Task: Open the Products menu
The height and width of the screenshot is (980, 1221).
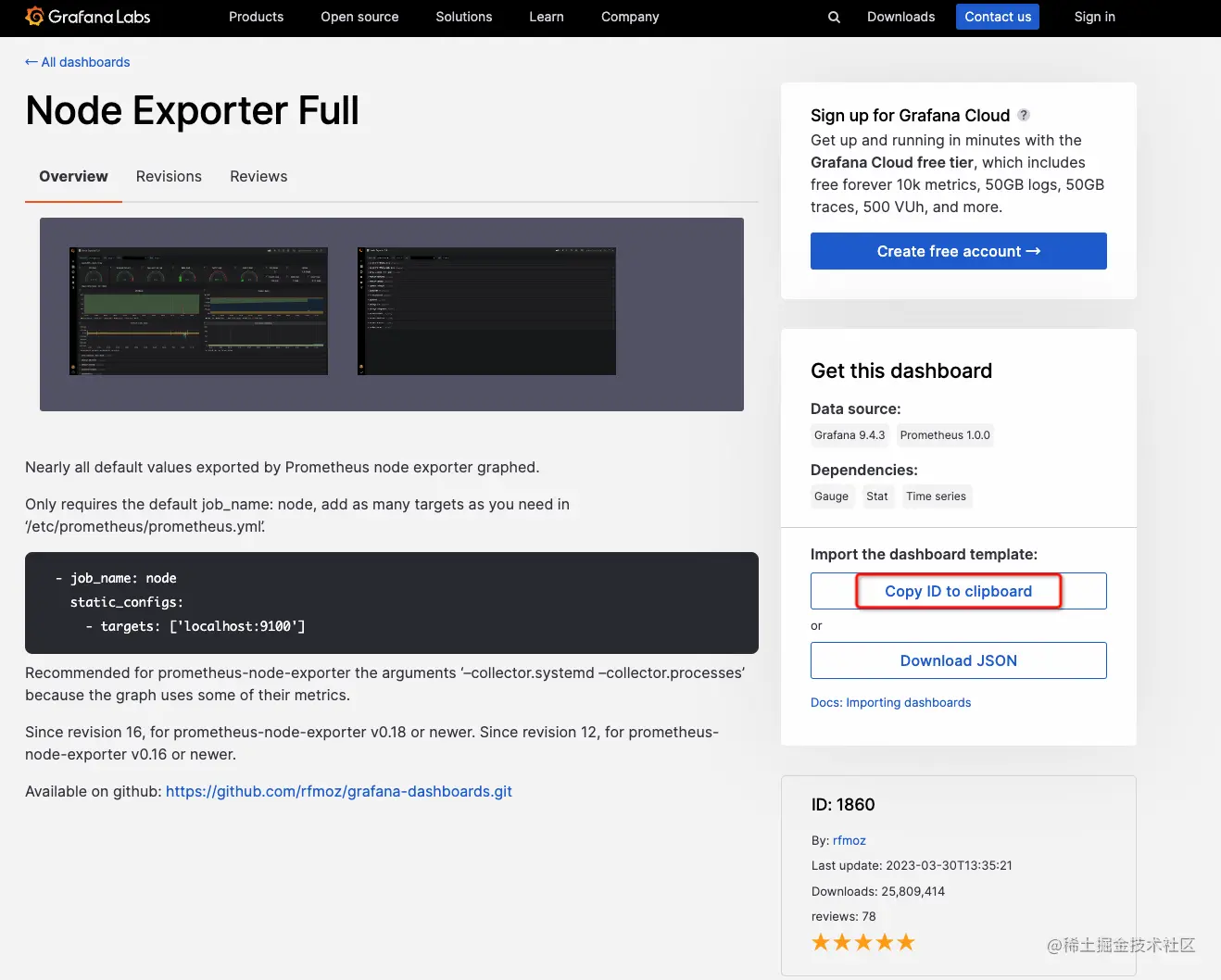Action: coord(256,17)
